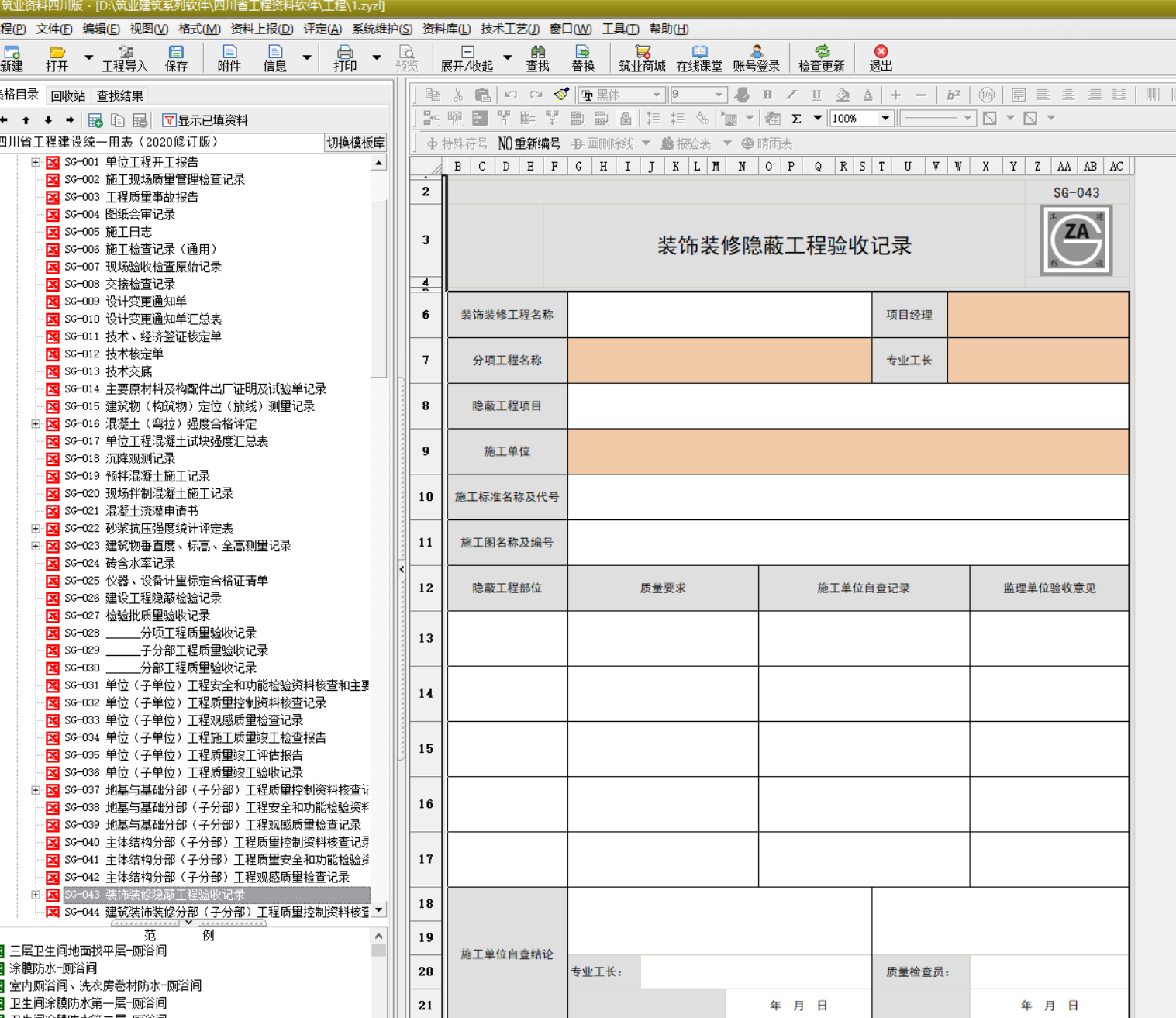The image size is (1176, 1018).
Task: Open the 替换 replace tool
Action: tap(583, 58)
